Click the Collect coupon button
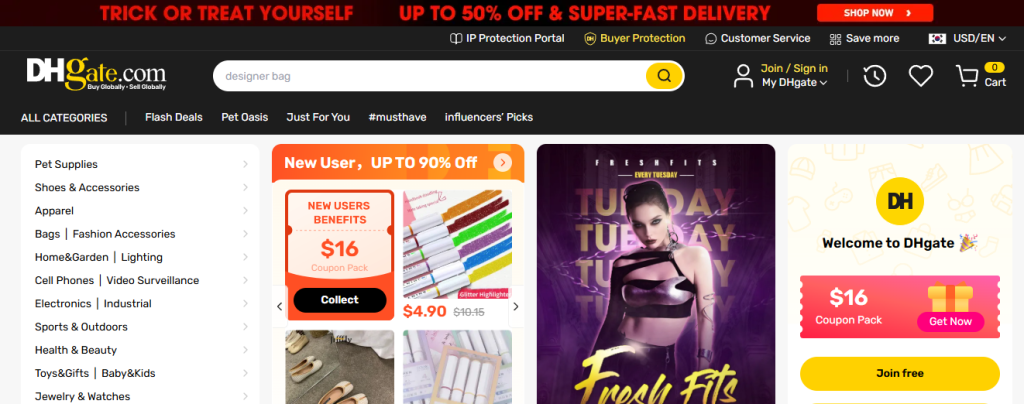 pyautogui.click(x=340, y=300)
